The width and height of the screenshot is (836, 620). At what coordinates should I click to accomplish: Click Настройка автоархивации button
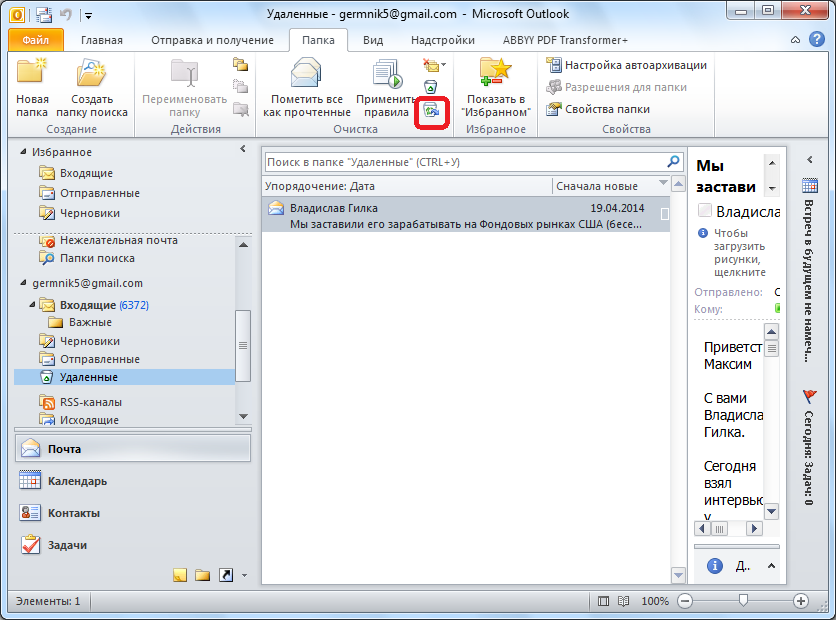pos(626,65)
